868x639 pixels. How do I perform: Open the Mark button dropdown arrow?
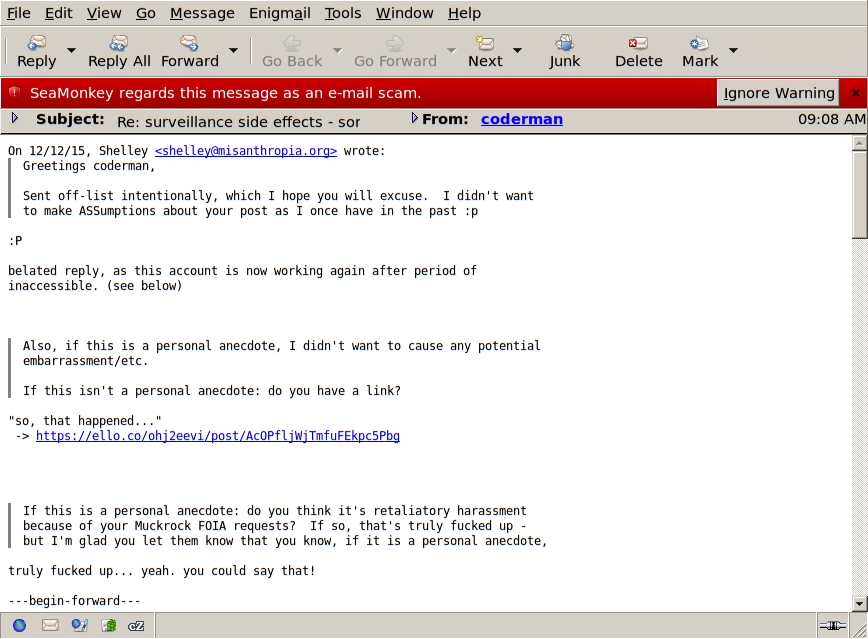click(733, 50)
